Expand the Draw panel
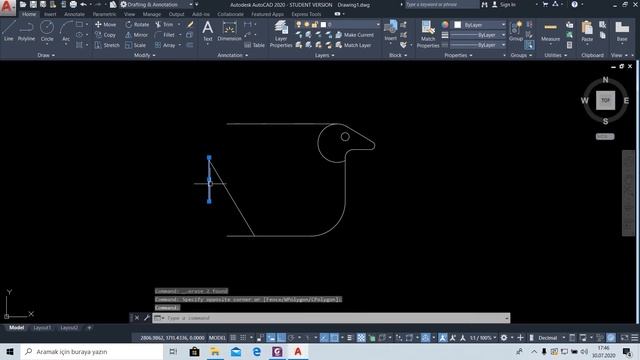The height and width of the screenshot is (360, 640). [x=46, y=55]
